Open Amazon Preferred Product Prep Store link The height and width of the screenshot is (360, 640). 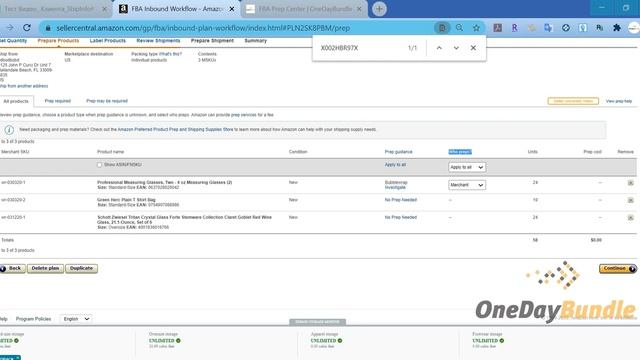[176, 129]
